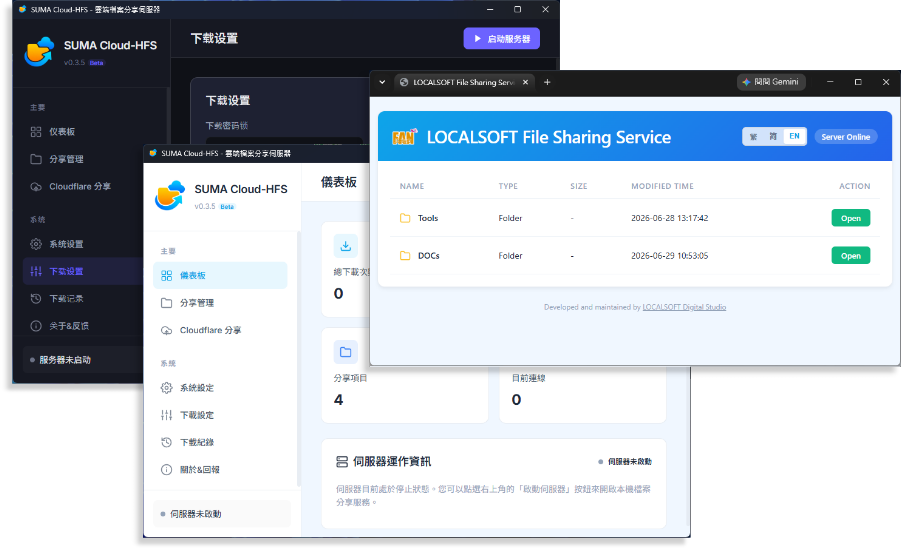Open Cloudflare 分享 in the light SUMA sidebar
The image size is (901, 550).
pos(220,330)
